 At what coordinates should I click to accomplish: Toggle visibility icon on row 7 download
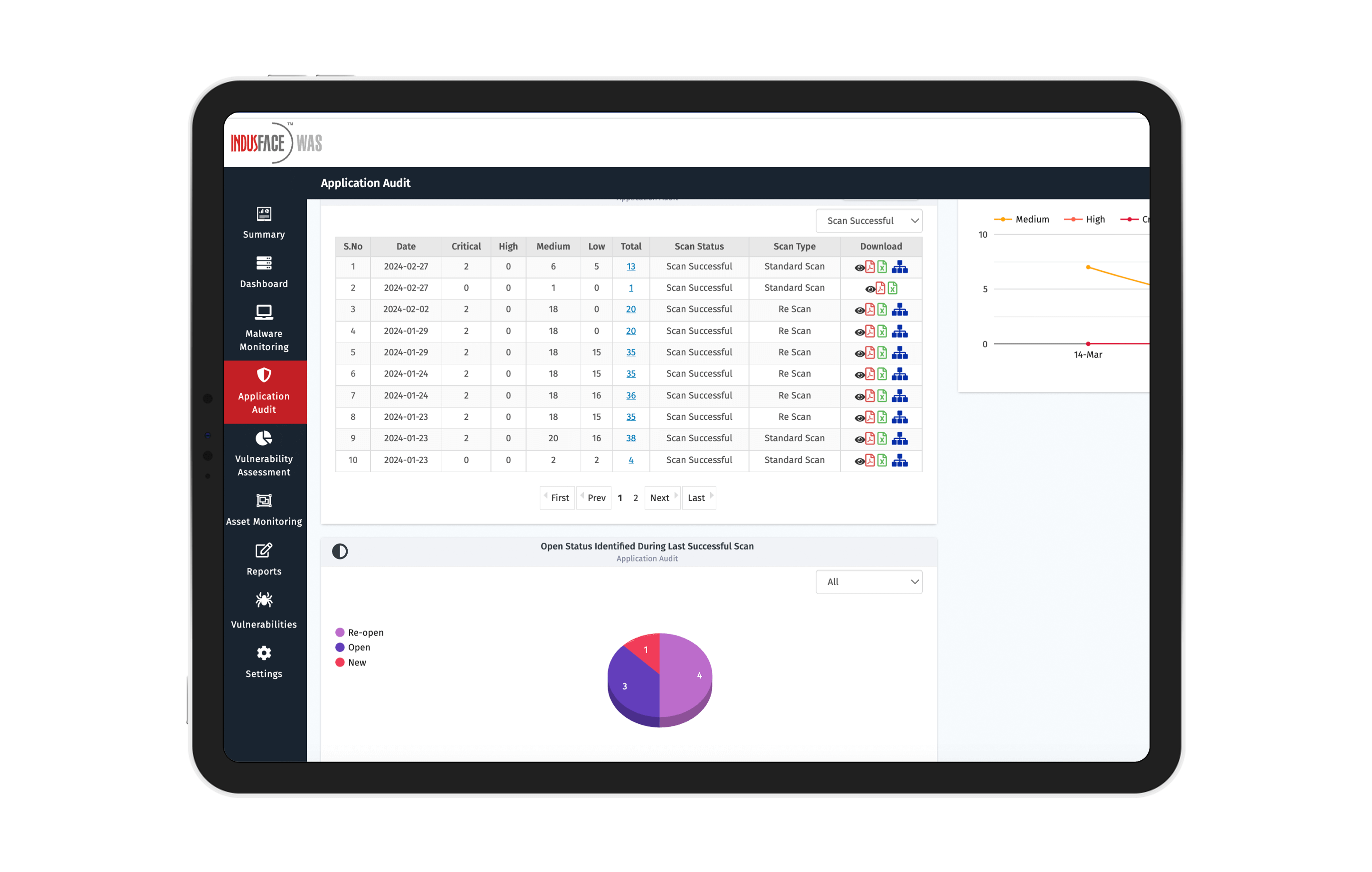(858, 395)
